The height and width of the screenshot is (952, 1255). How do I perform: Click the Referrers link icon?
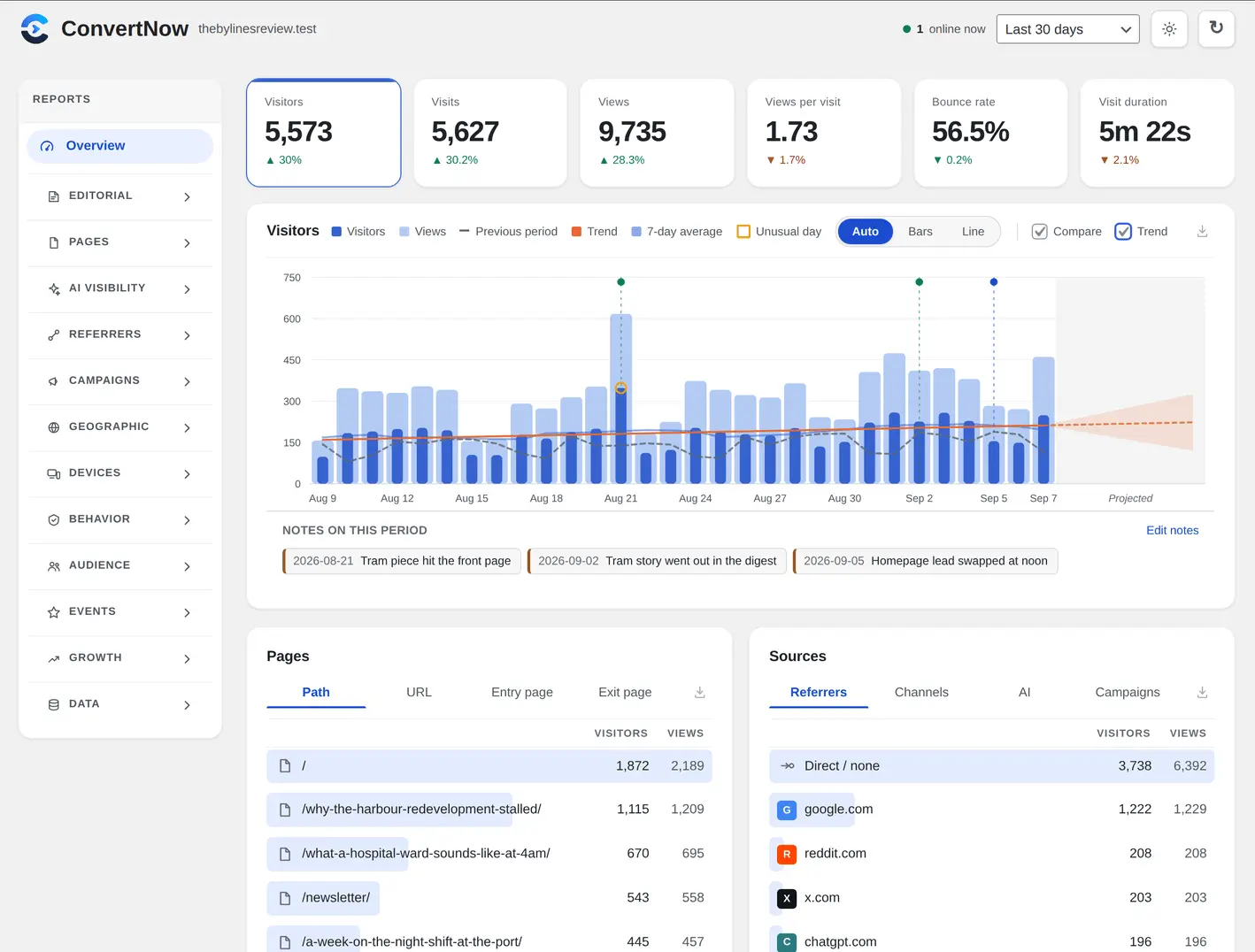pos(54,335)
